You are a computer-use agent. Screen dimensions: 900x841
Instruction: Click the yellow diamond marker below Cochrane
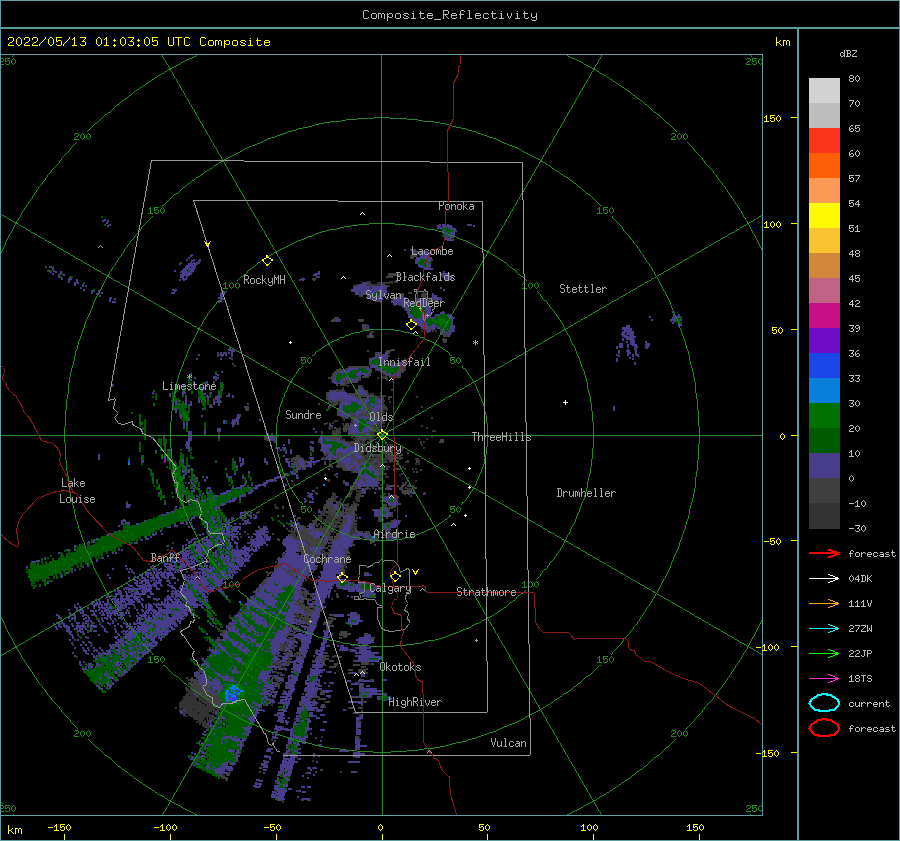click(342, 577)
